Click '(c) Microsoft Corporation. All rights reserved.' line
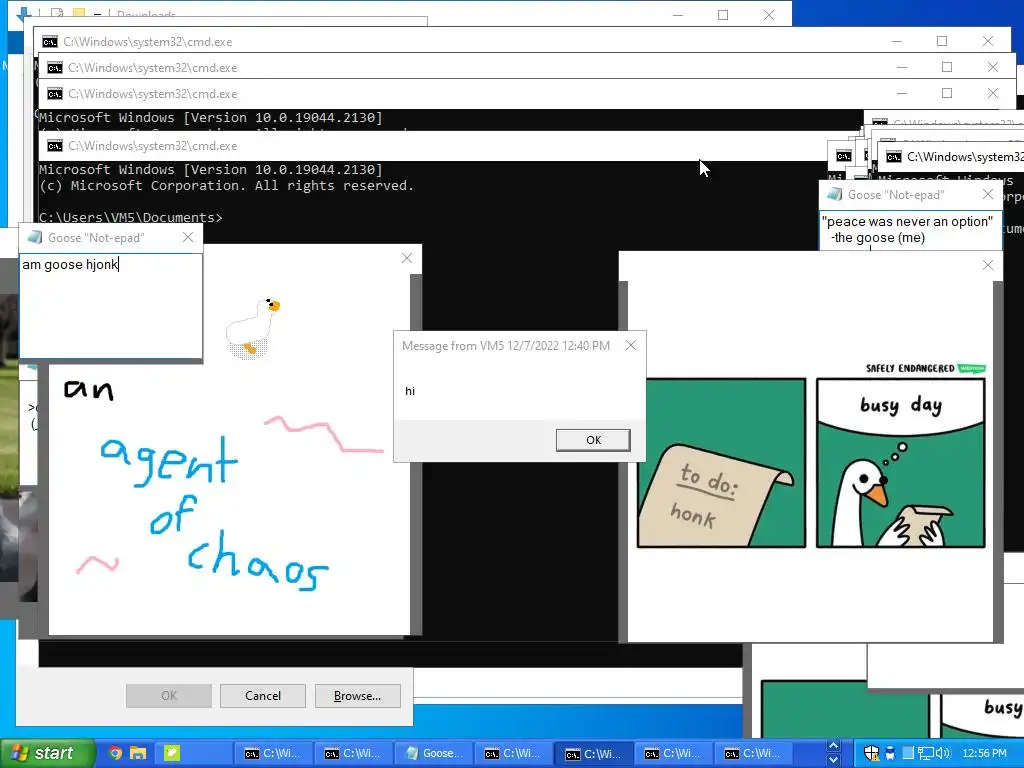 pos(226,185)
